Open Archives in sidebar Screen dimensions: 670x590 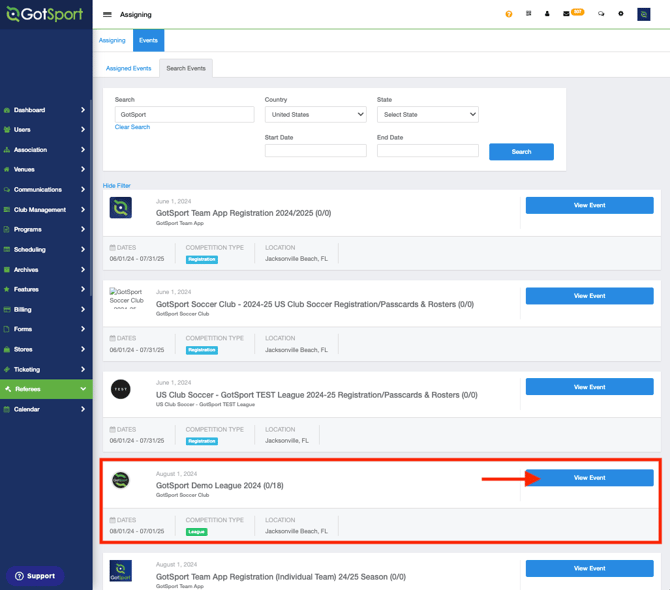click(x=26, y=270)
